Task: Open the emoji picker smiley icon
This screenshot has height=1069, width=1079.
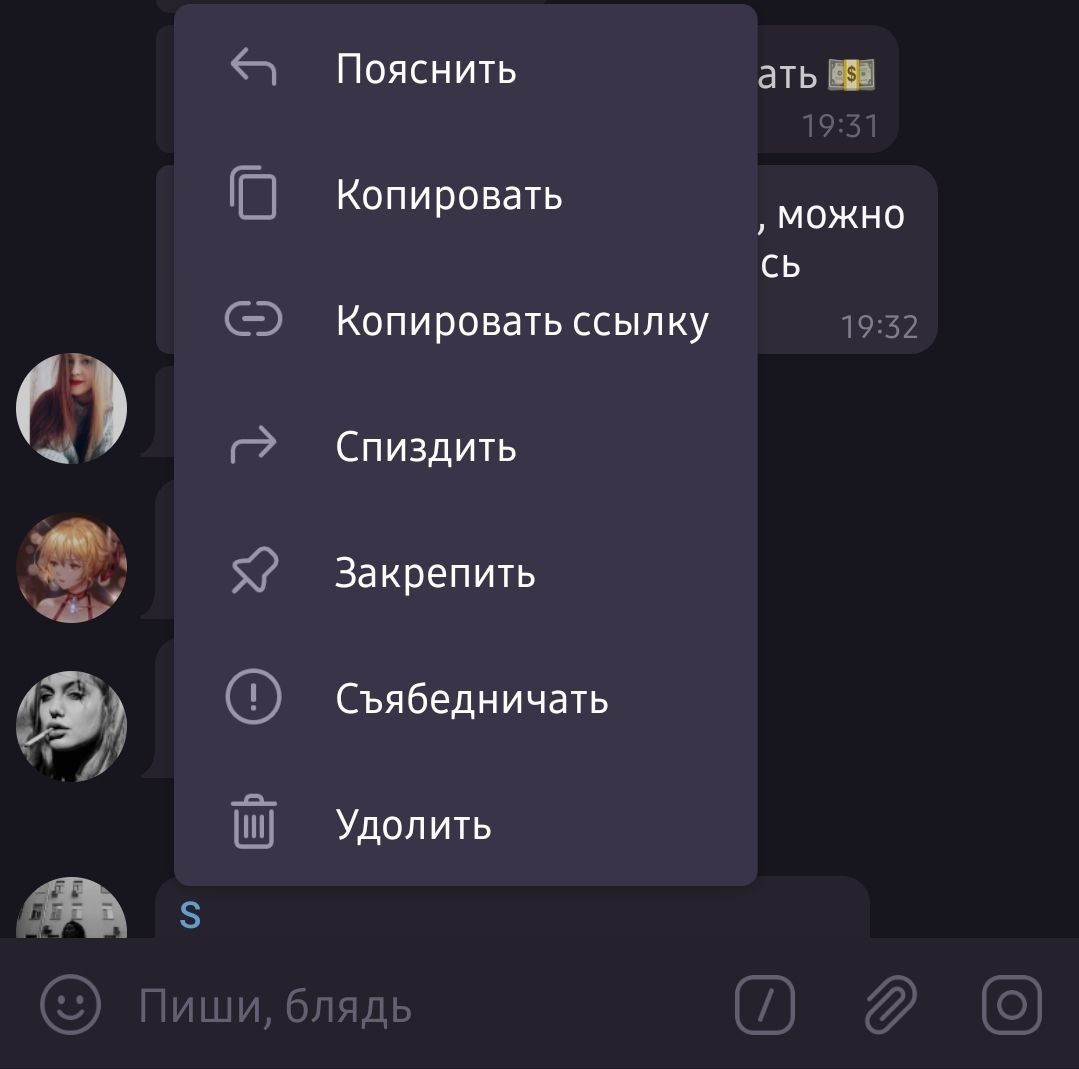Action: click(70, 1004)
